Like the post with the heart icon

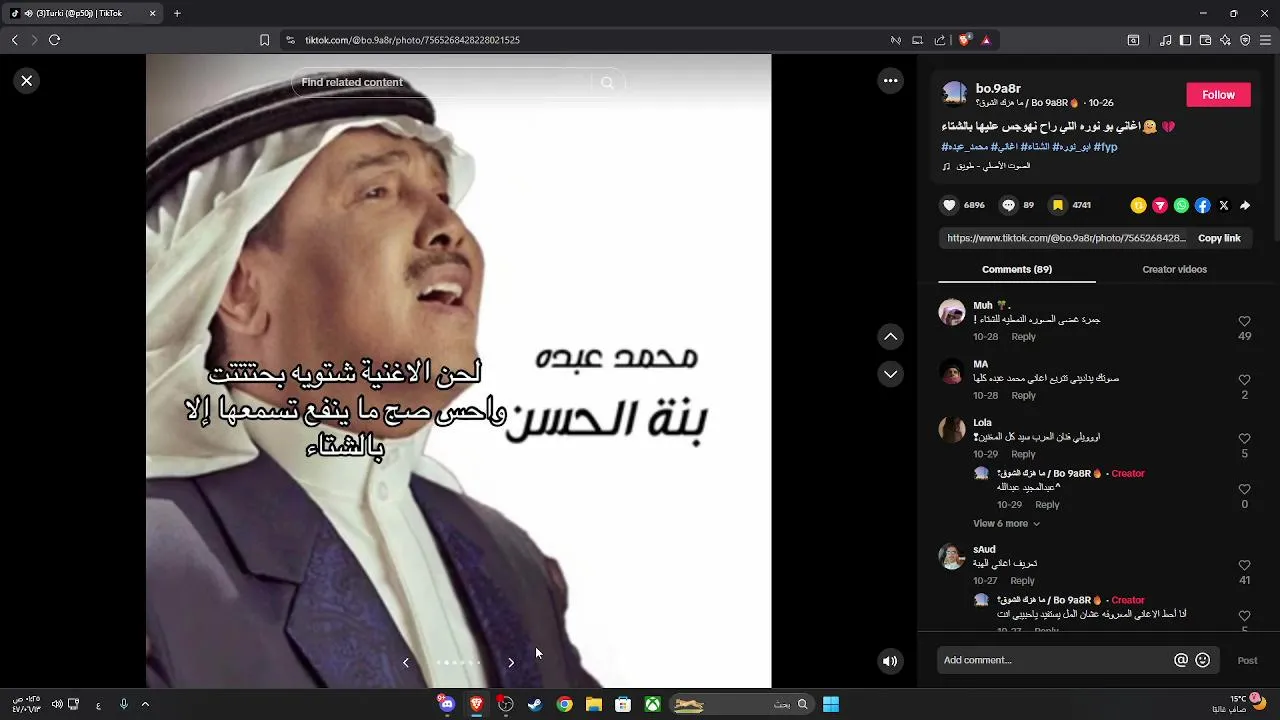point(949,205)
